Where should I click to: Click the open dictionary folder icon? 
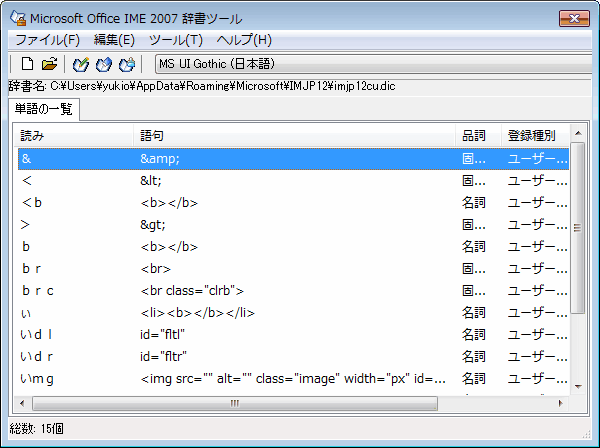click(x=49, y=65)
